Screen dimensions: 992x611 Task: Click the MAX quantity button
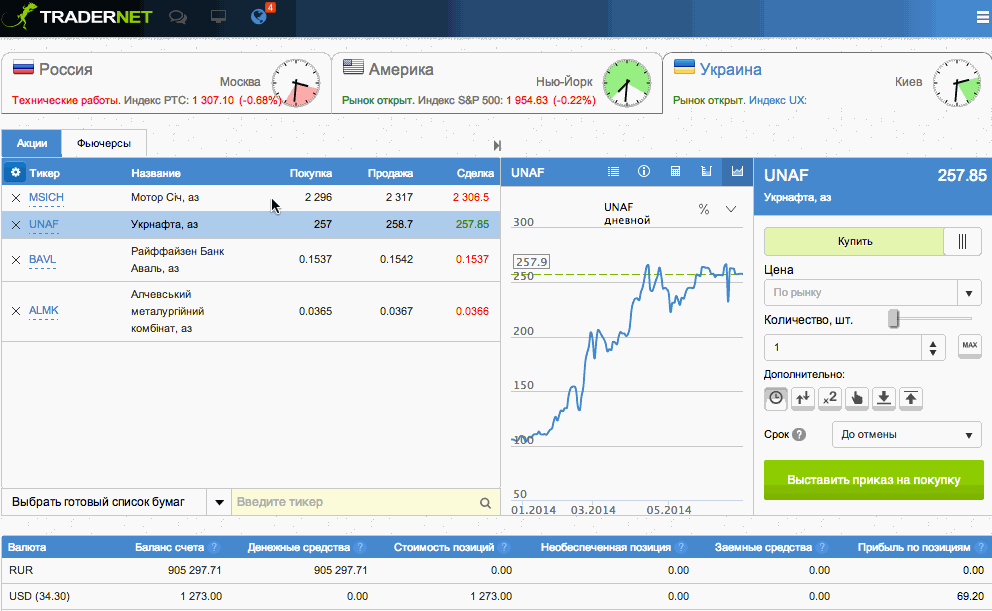point(970,345)
